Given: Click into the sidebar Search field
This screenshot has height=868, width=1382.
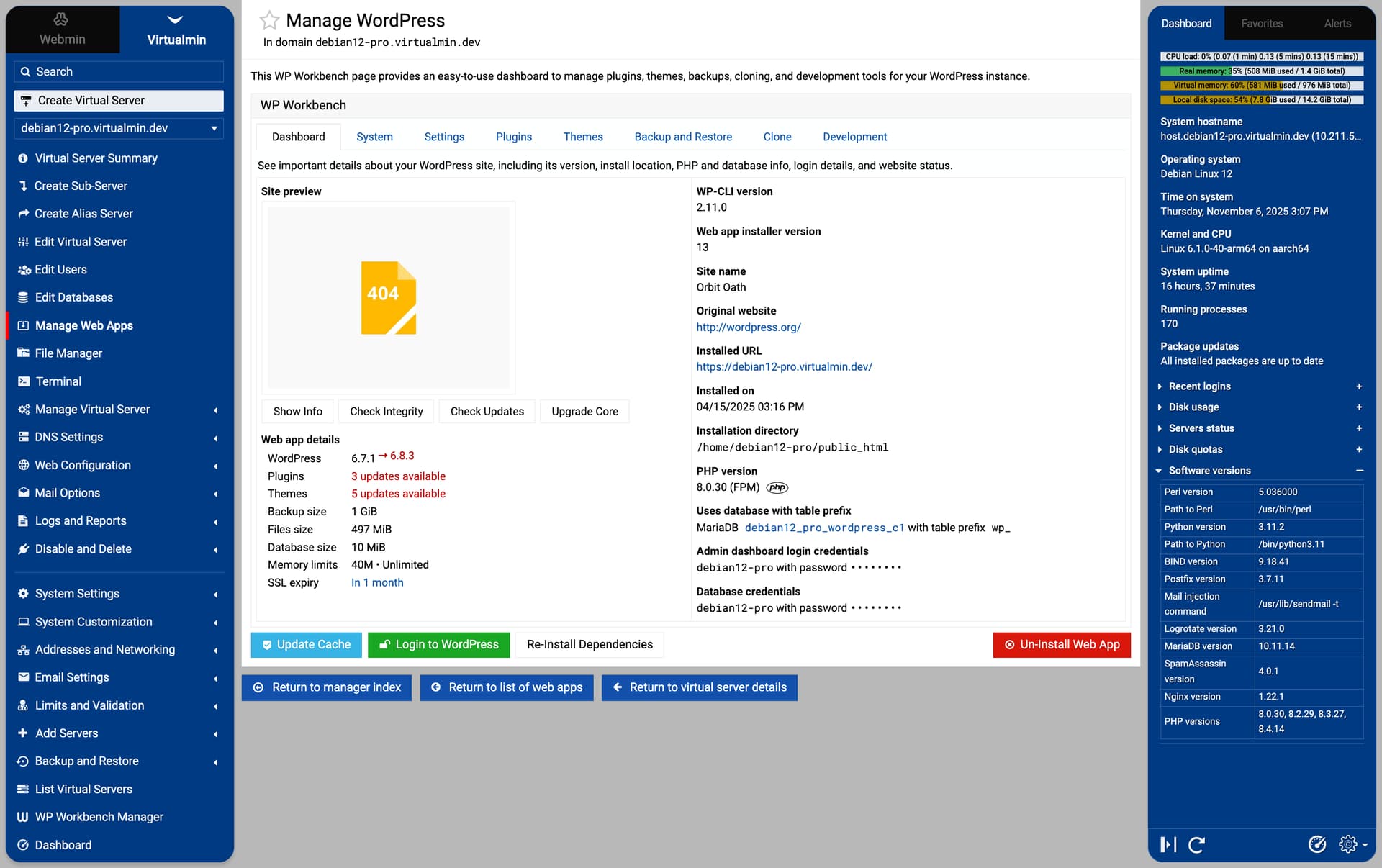Looking at the screenshot, I should pyautogui.click(x=119, y=71).
